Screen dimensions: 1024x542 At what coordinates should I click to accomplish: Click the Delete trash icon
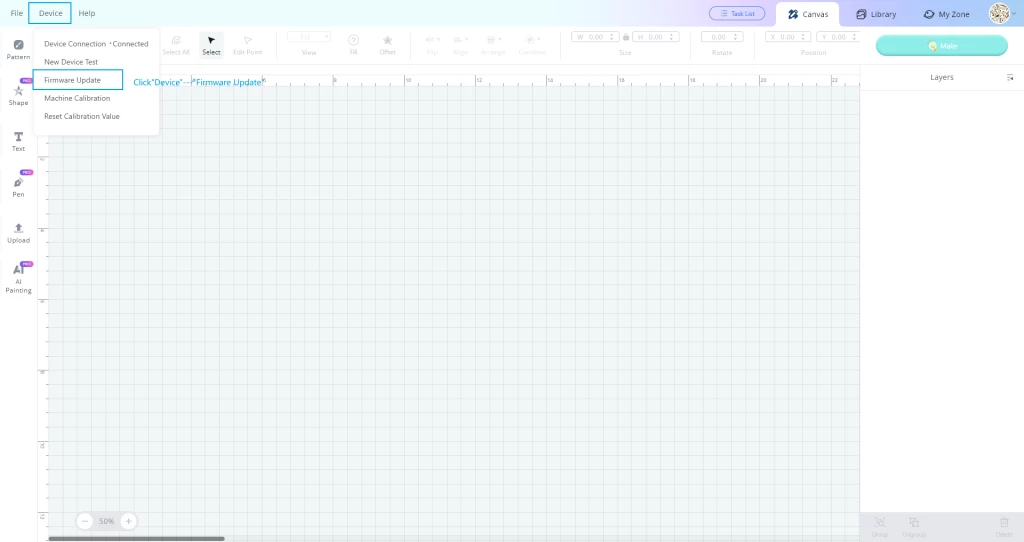pos(1004,526)
